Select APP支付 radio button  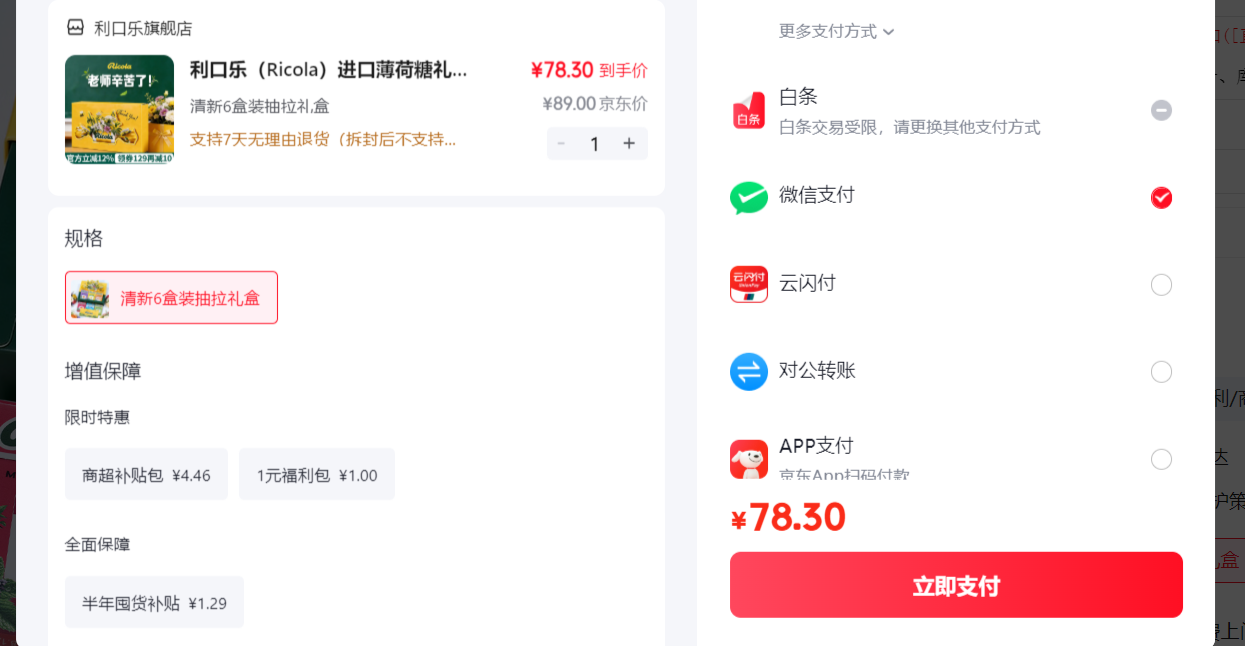pos(1161,459)
